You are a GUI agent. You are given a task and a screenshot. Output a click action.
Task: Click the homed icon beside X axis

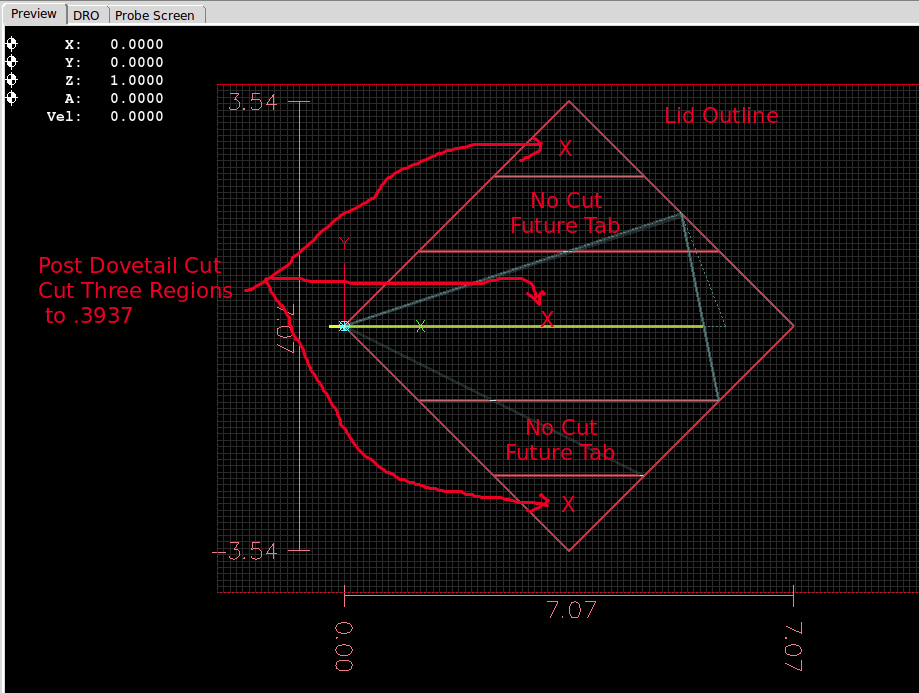[x=12, y=44]
